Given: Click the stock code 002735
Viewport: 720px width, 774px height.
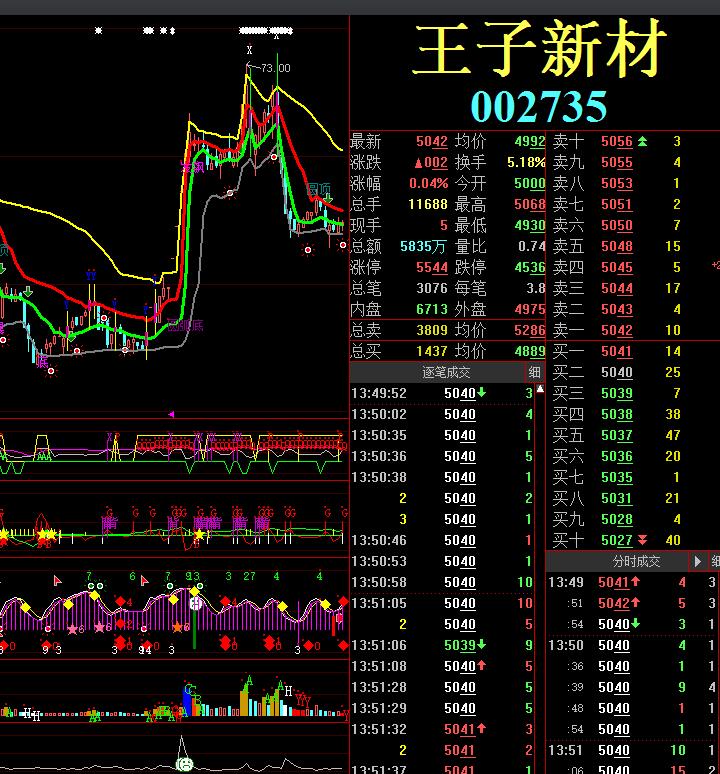Looking at the screenshot, I should click(x=538, y=107).
